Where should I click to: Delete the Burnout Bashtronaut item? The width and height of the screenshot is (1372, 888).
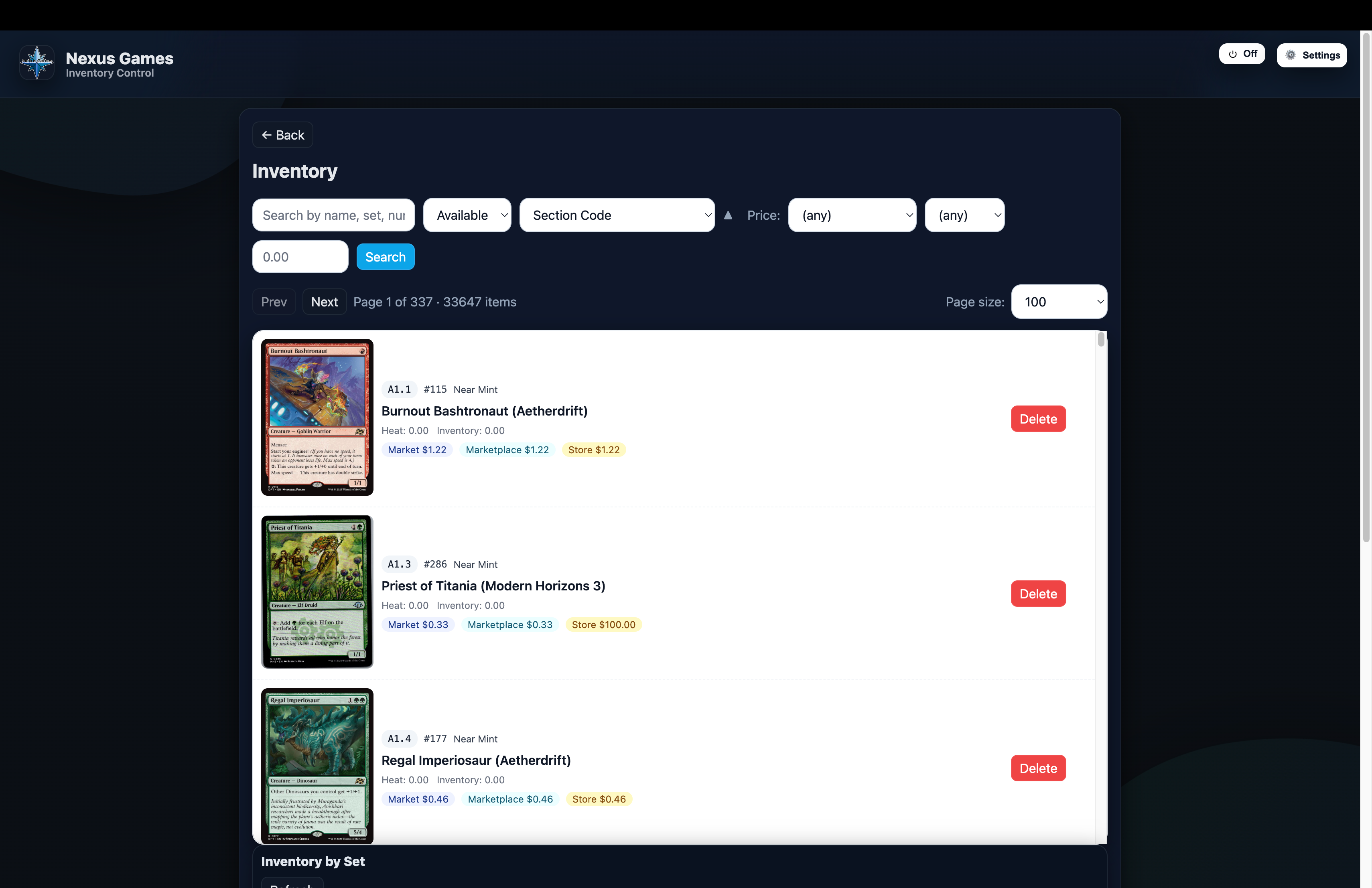point(1038,419)
